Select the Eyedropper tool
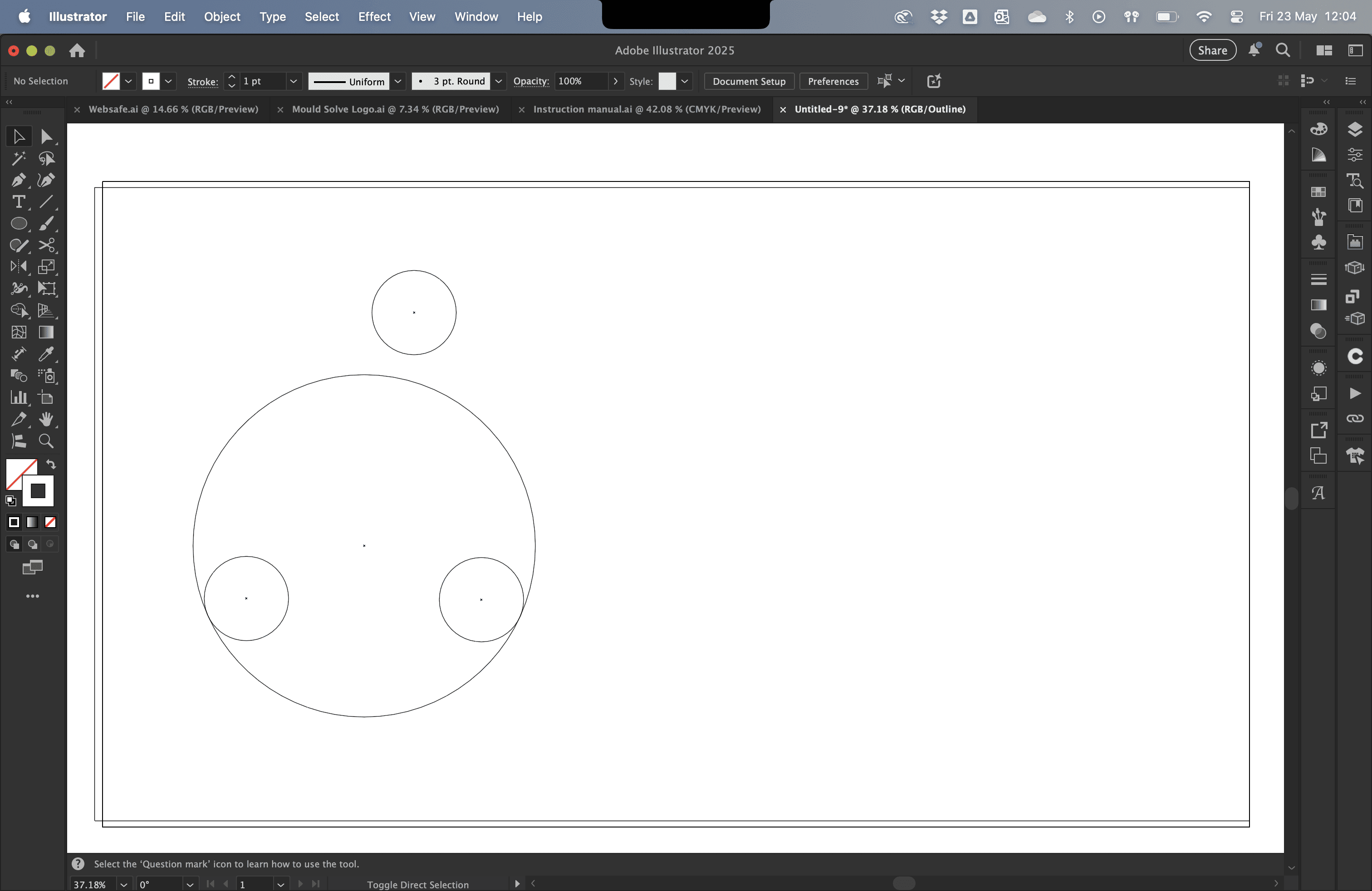This screenshot has height=891, width=1372. (46, 354)
